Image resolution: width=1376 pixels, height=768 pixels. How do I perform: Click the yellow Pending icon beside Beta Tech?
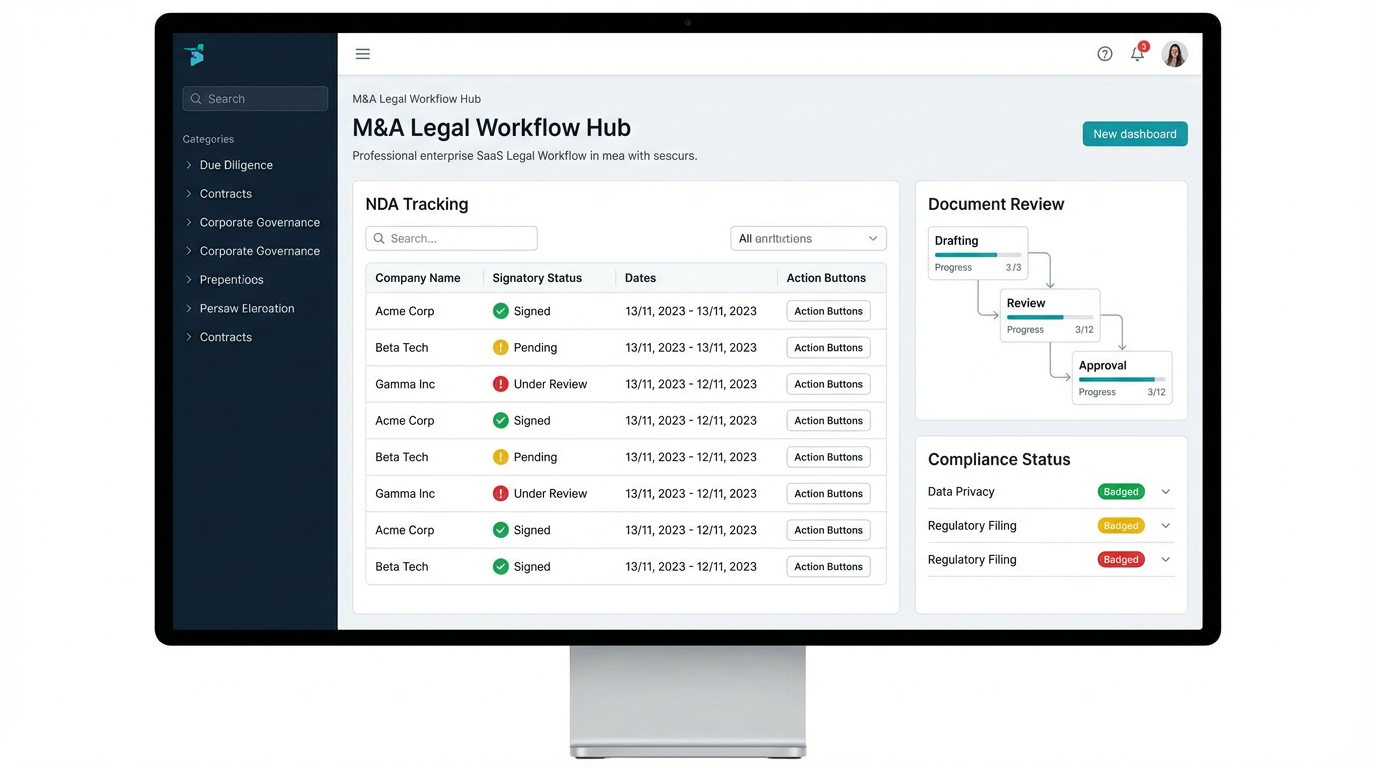500,347
